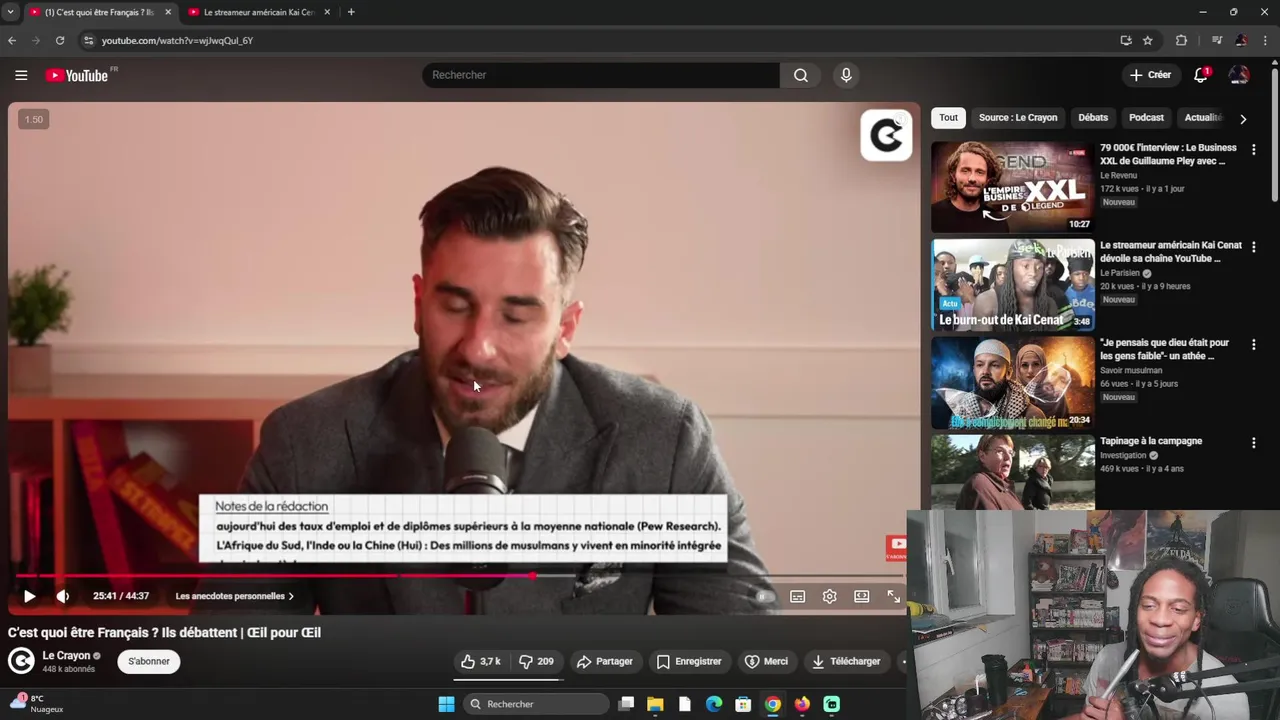Open File Explorer from taskbar
Image resolution: width=1280 pixels, height=720 pixels.
click(x=655, y=704)
